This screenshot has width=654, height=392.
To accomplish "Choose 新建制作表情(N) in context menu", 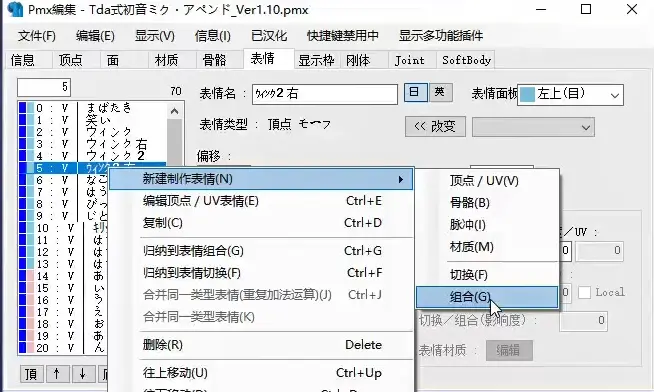I will point(261,179).
